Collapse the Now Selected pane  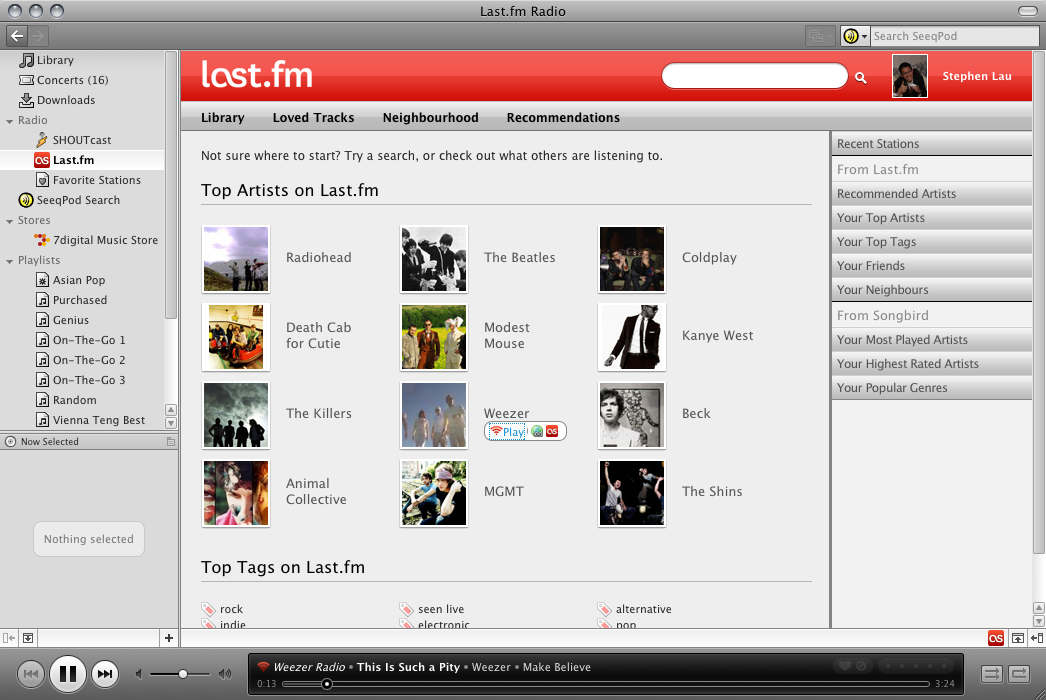click(171, 442)
